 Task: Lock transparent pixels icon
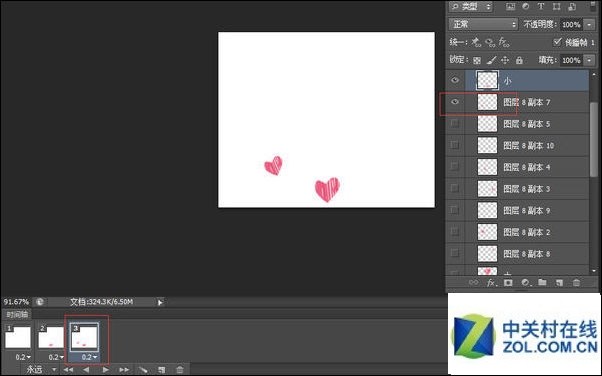click(477, 60)
